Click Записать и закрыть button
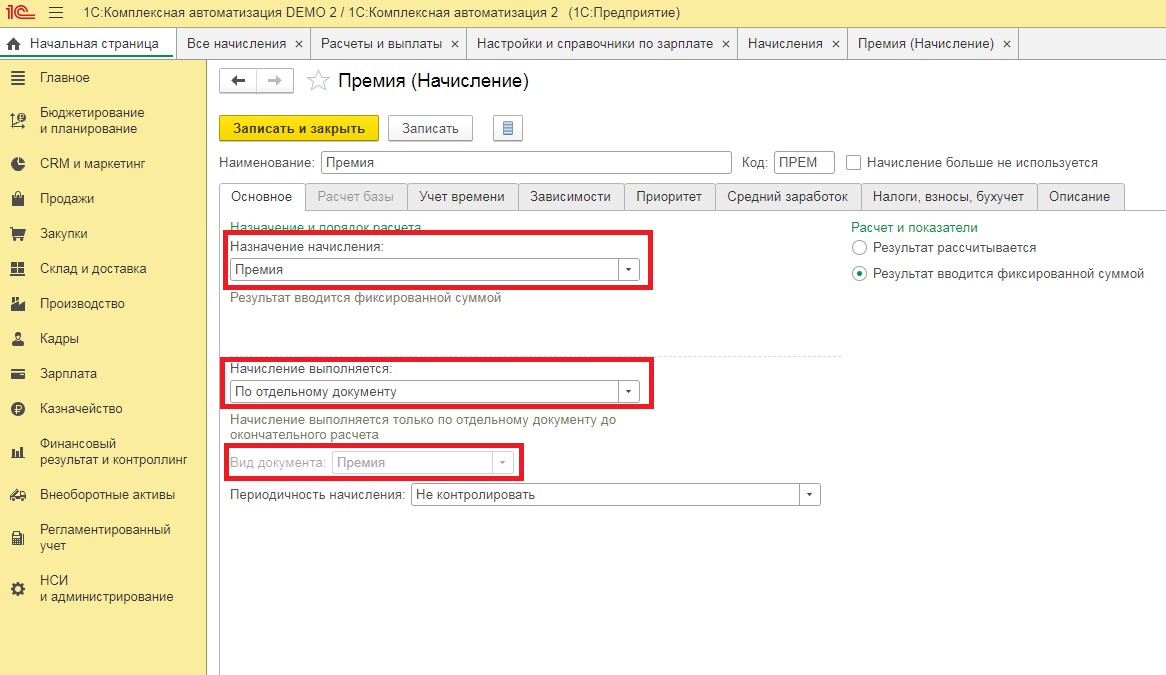The image size is (1166, 675). (x=299, y=128)
